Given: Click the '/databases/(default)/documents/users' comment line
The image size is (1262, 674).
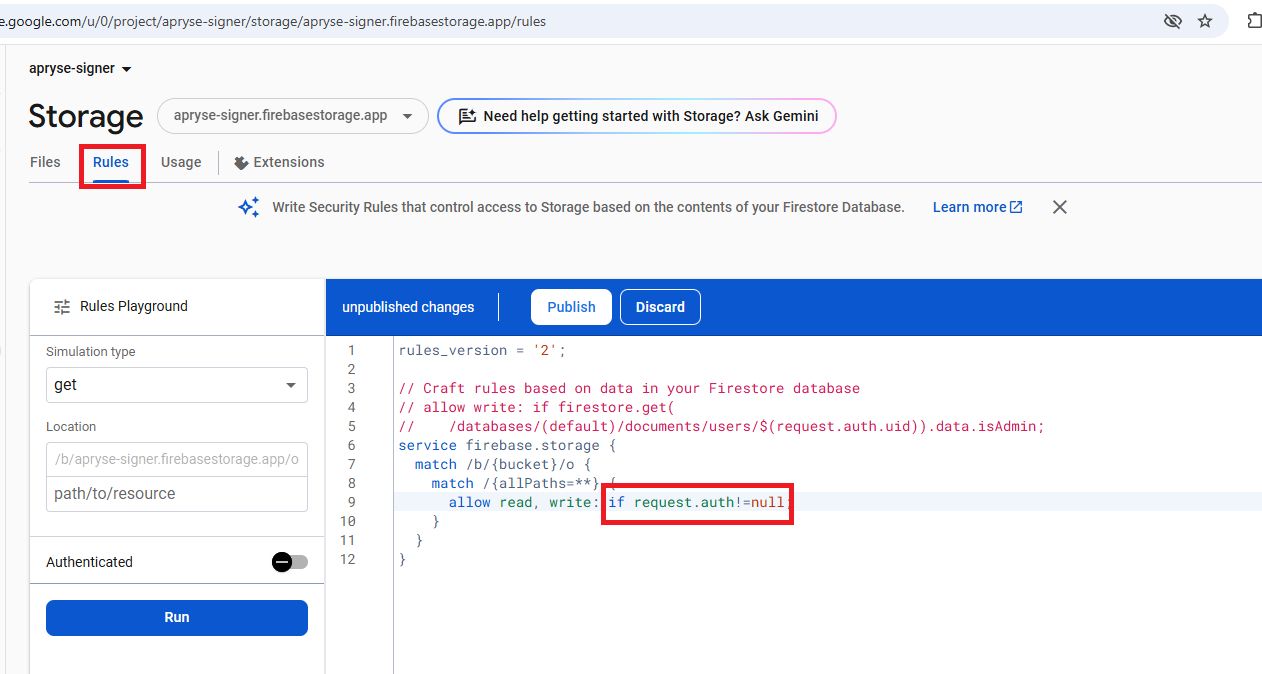Looking at the screenshot, I should 721,426.
